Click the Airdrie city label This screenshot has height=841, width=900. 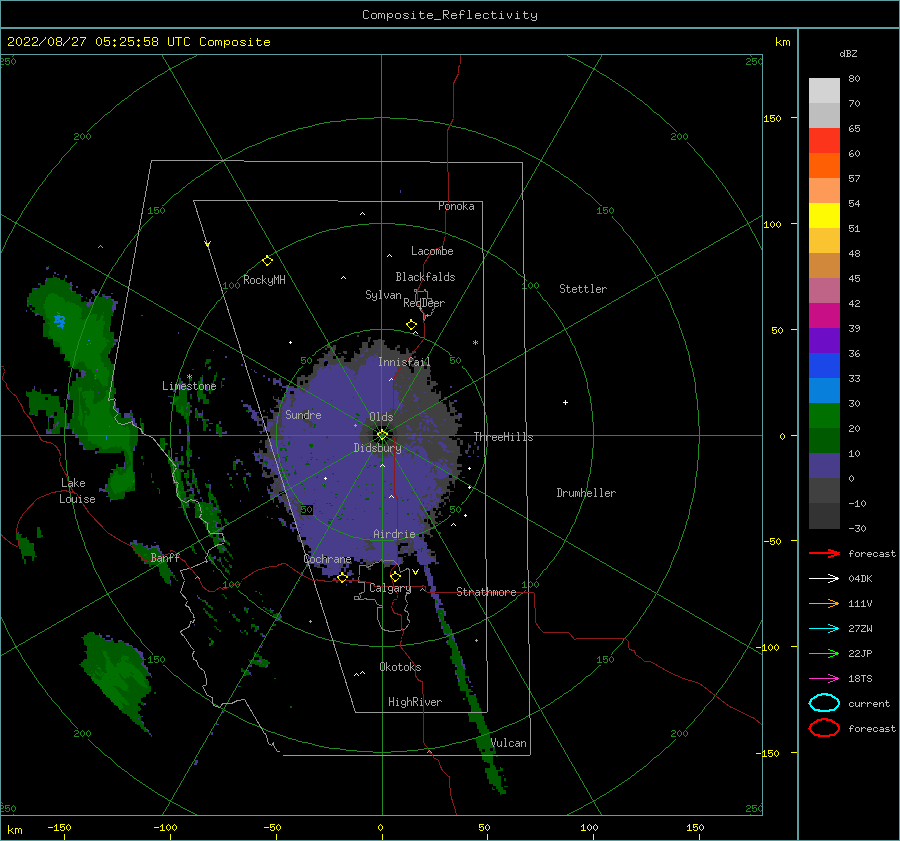pyautogui.click(x=394, y=534)
